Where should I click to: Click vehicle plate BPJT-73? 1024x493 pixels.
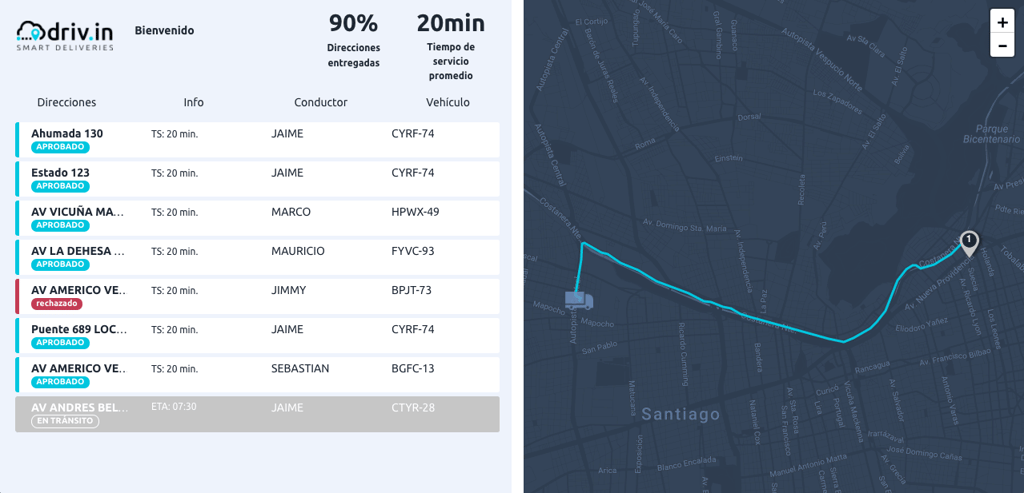(411, 290)
